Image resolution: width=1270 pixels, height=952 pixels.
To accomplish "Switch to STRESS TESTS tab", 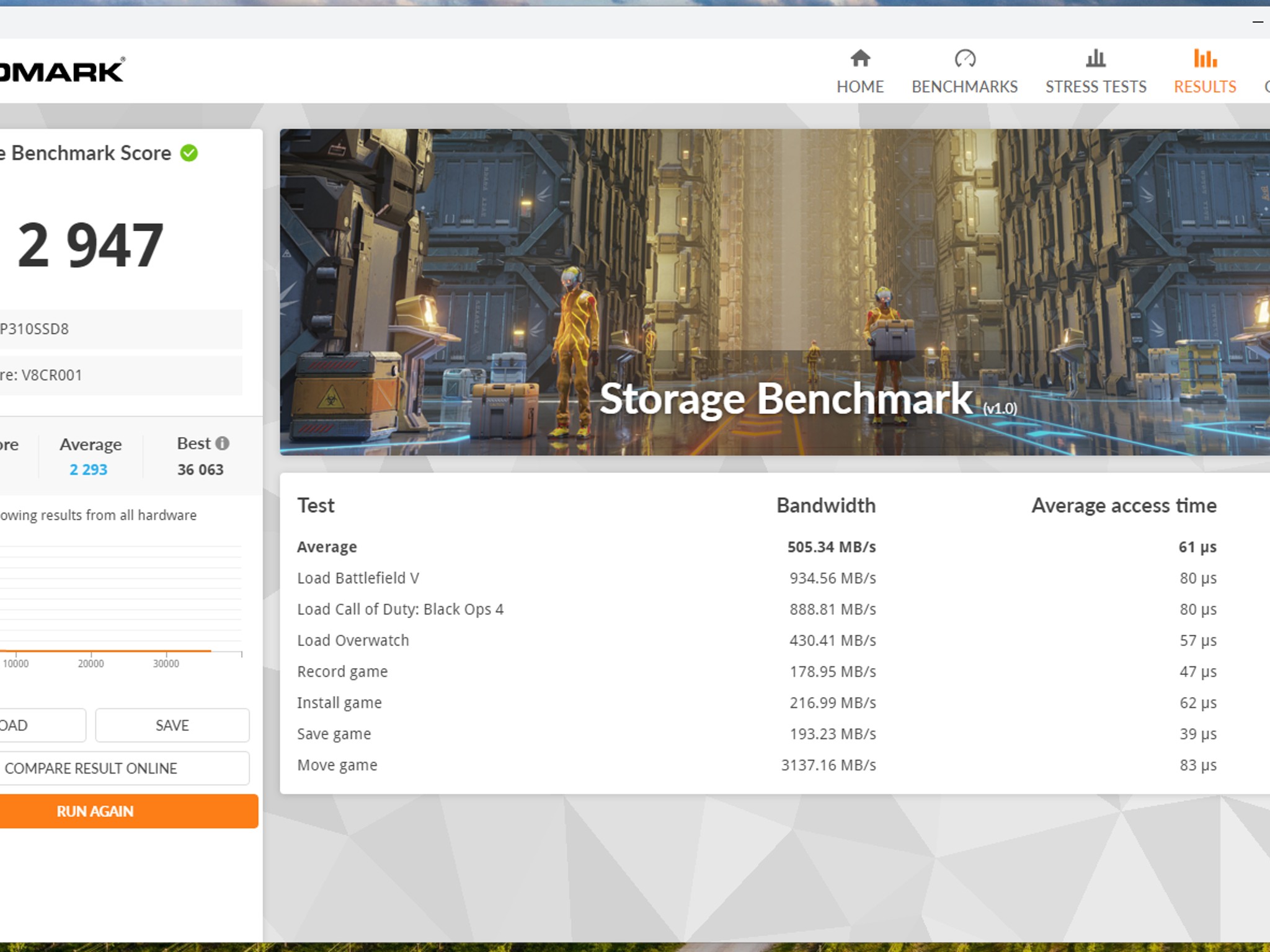I will point(1096,72).
